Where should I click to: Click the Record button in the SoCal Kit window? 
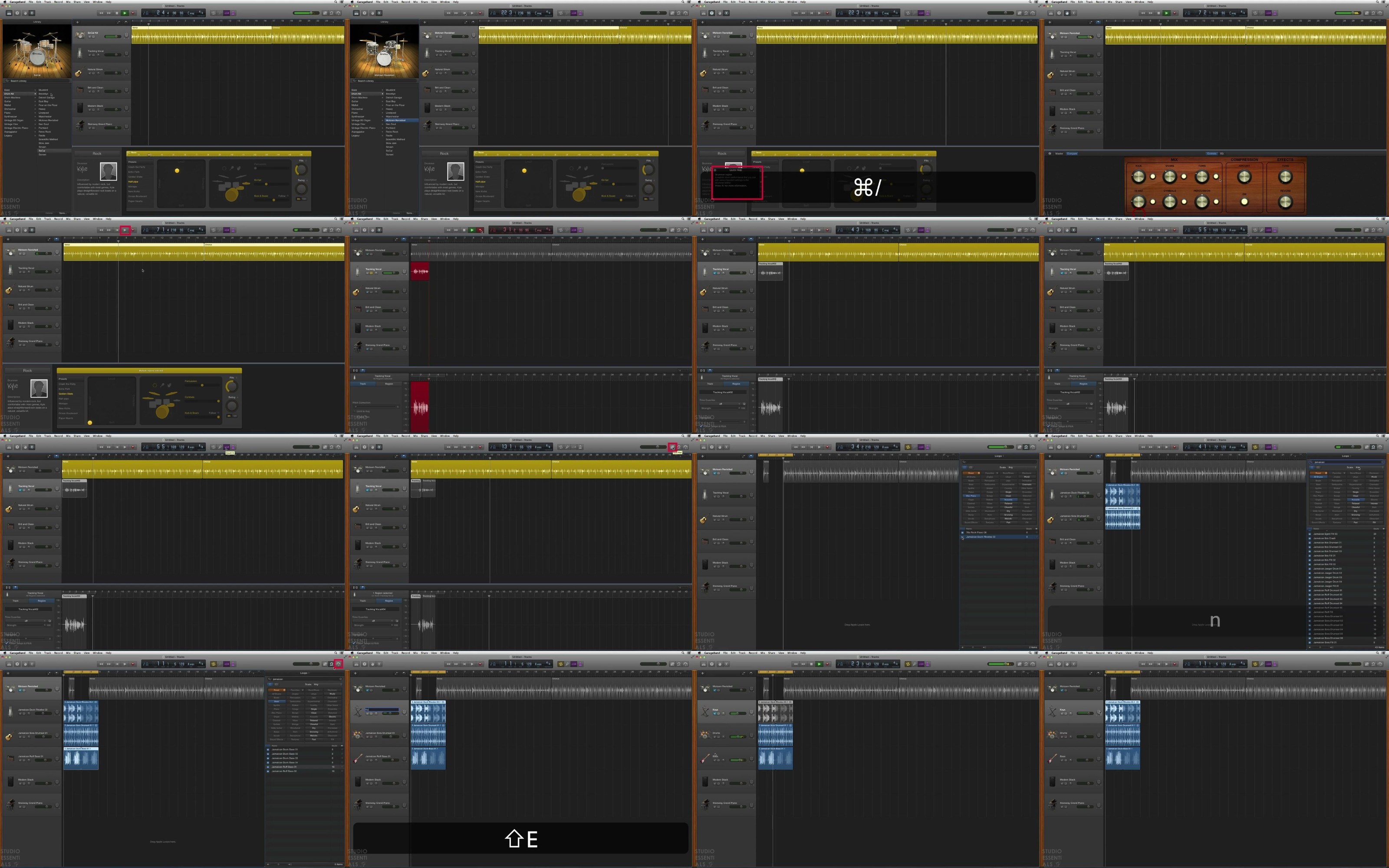click(x=132, y=13)
